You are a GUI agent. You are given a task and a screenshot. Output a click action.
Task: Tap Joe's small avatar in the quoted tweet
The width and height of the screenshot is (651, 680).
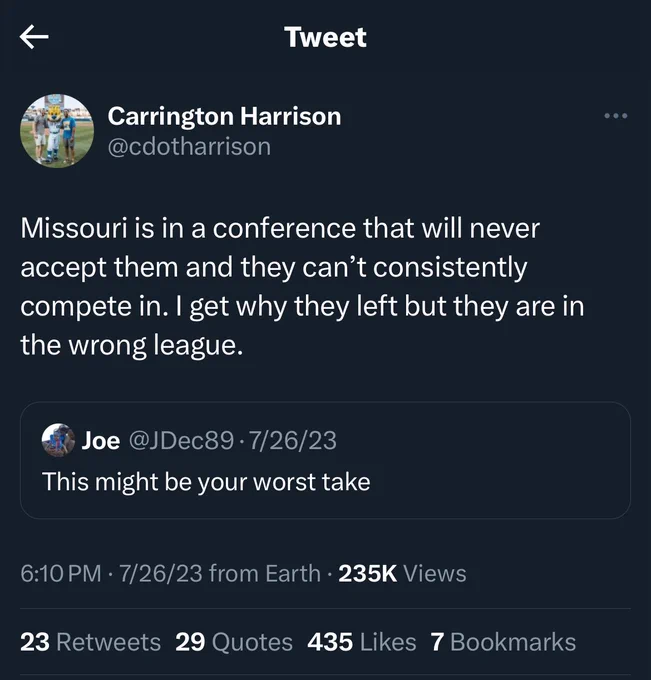click(x=58, y=440)
